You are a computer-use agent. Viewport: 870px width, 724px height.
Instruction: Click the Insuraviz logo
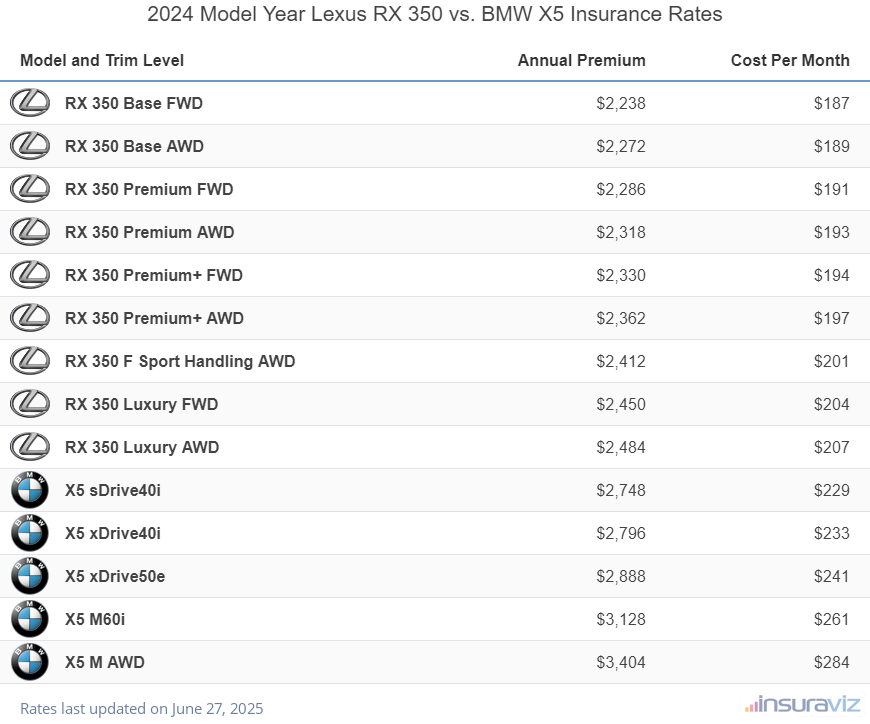(802, 705)
